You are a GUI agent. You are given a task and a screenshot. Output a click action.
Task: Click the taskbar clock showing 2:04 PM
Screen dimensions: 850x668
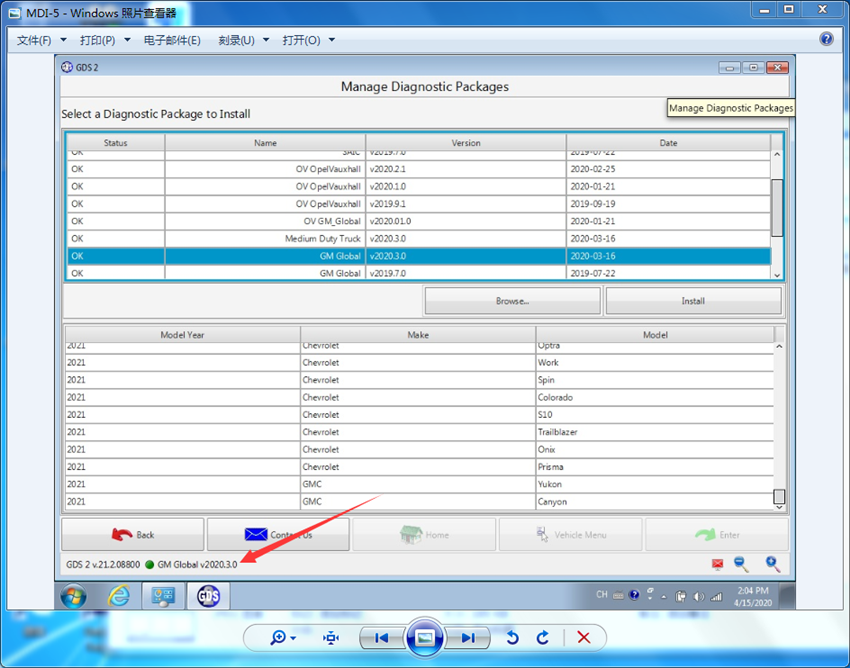point(753,596)
